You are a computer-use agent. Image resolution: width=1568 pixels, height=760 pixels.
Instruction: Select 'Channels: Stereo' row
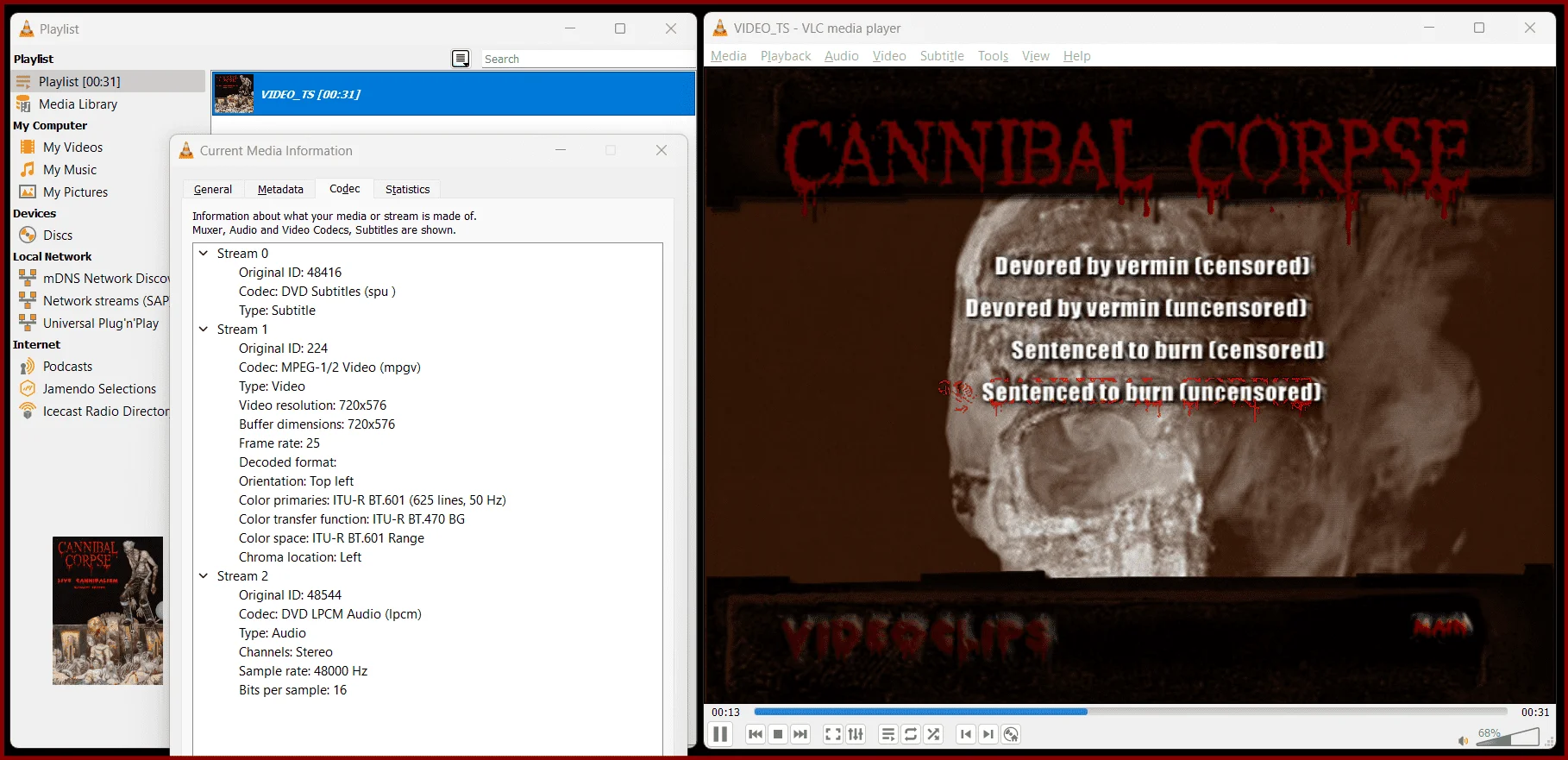pyautogui.click(x=285, y=652)
